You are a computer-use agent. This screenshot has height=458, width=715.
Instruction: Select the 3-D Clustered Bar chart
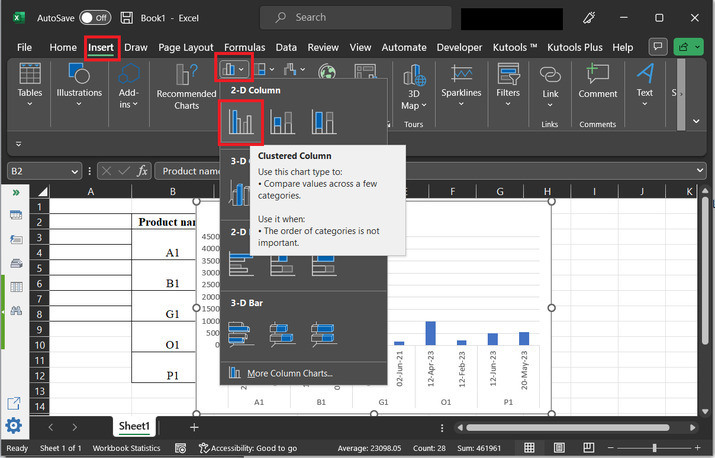(x=241, y=333)
